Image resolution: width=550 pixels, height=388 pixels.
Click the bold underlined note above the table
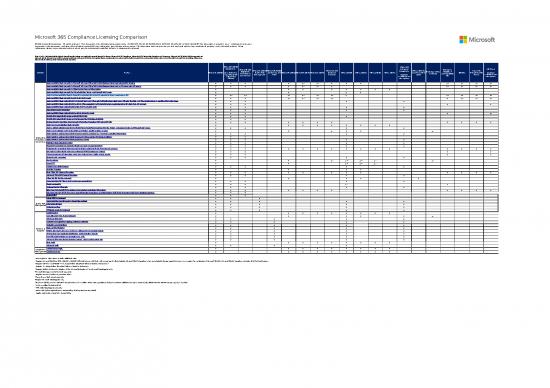click(119, 58)
